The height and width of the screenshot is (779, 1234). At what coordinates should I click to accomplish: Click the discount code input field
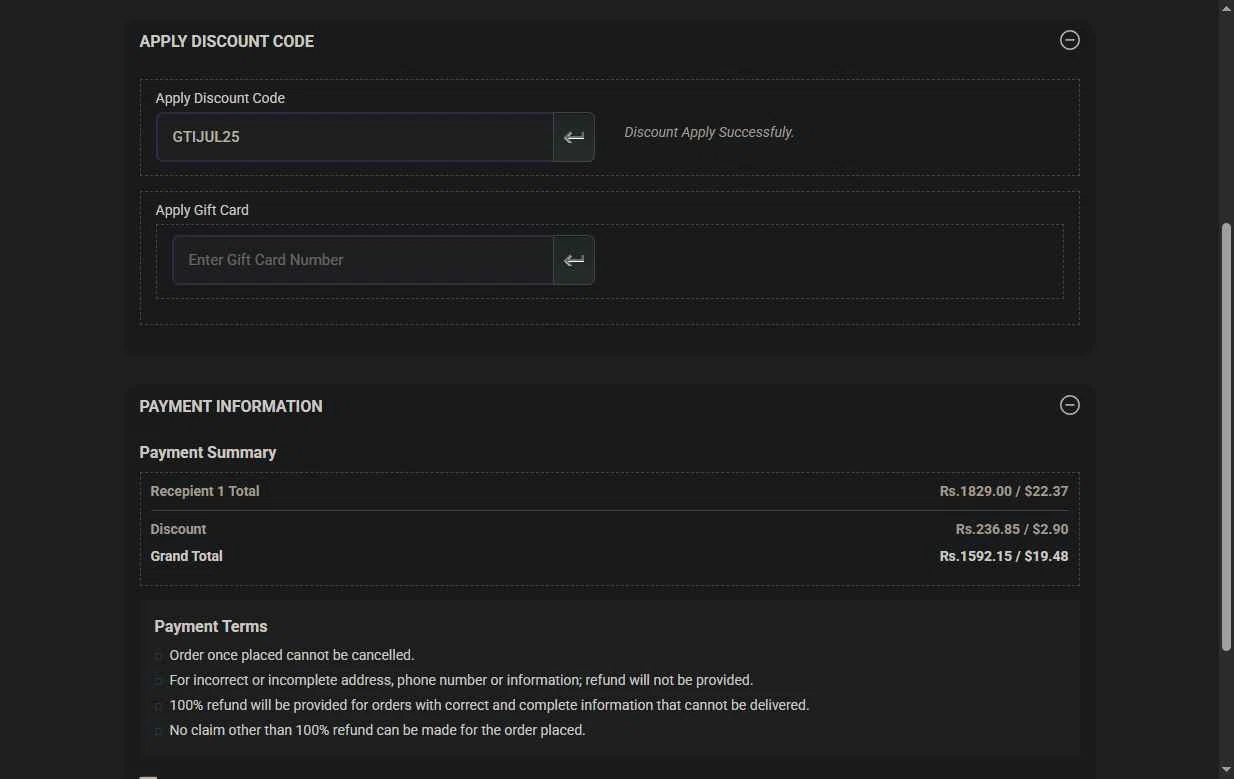[x=355, y=137]
